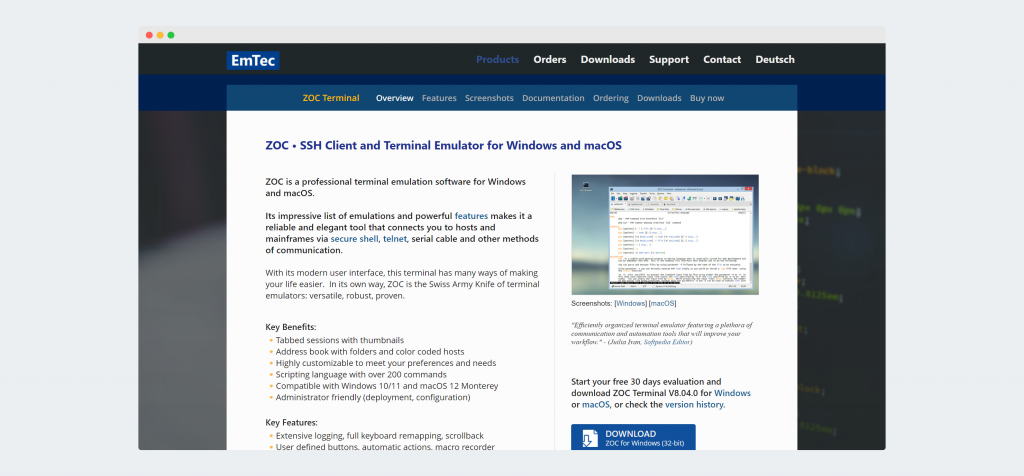Select the Ordering sub-tab
This screenshot has width=1024, height=476.
(x=611, y=98)
